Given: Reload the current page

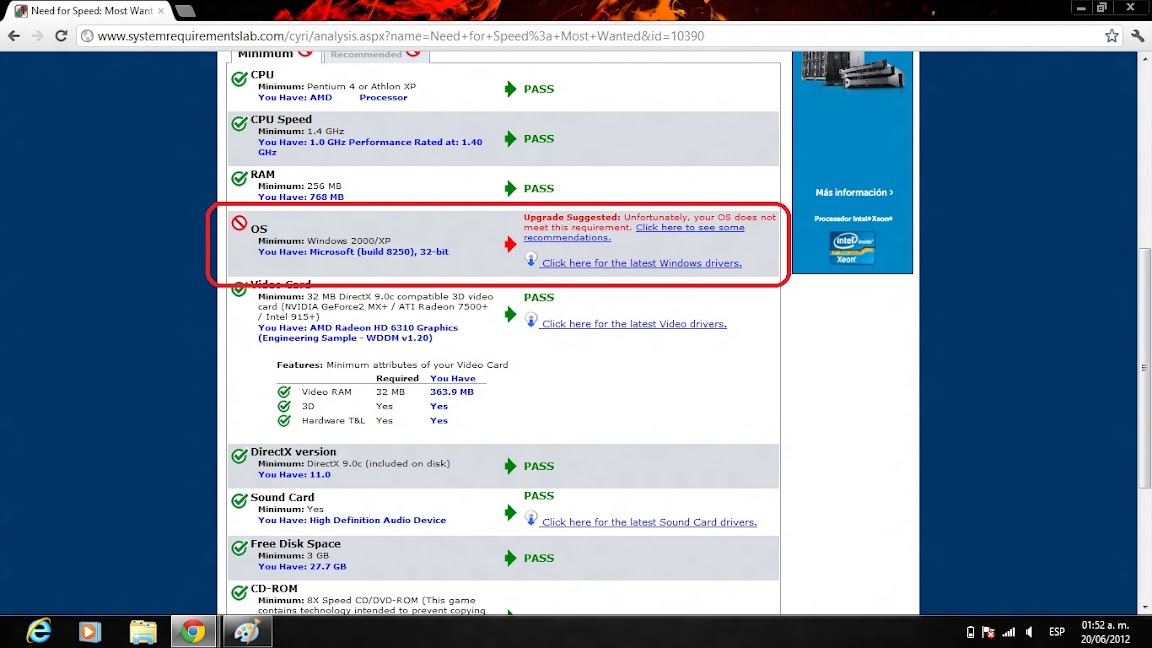Looking at the screenshot, I should click(61, 35).
